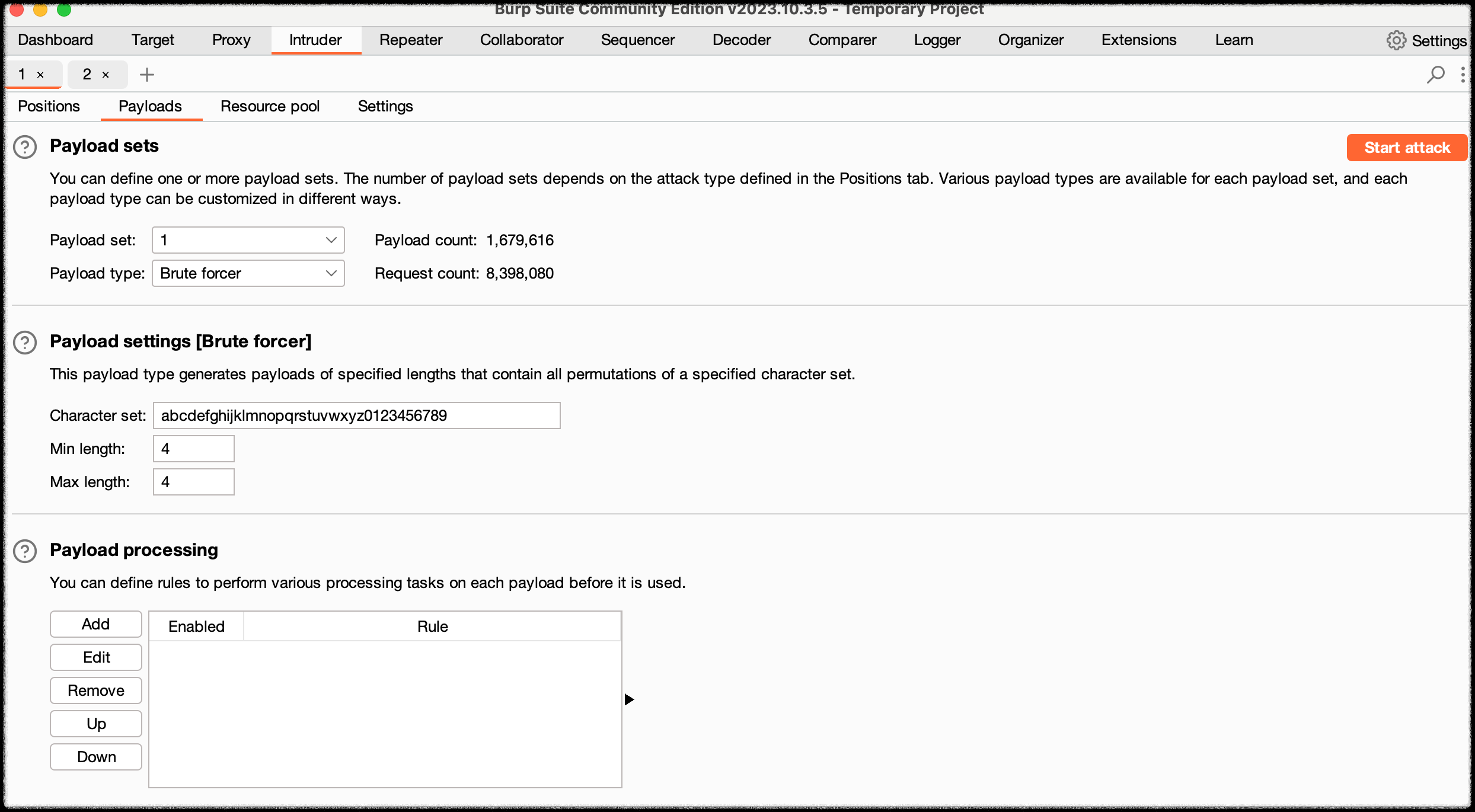The image size is (1475, 812).
Task: Click the Remove rule button
Action: click(x=95, y=690)
